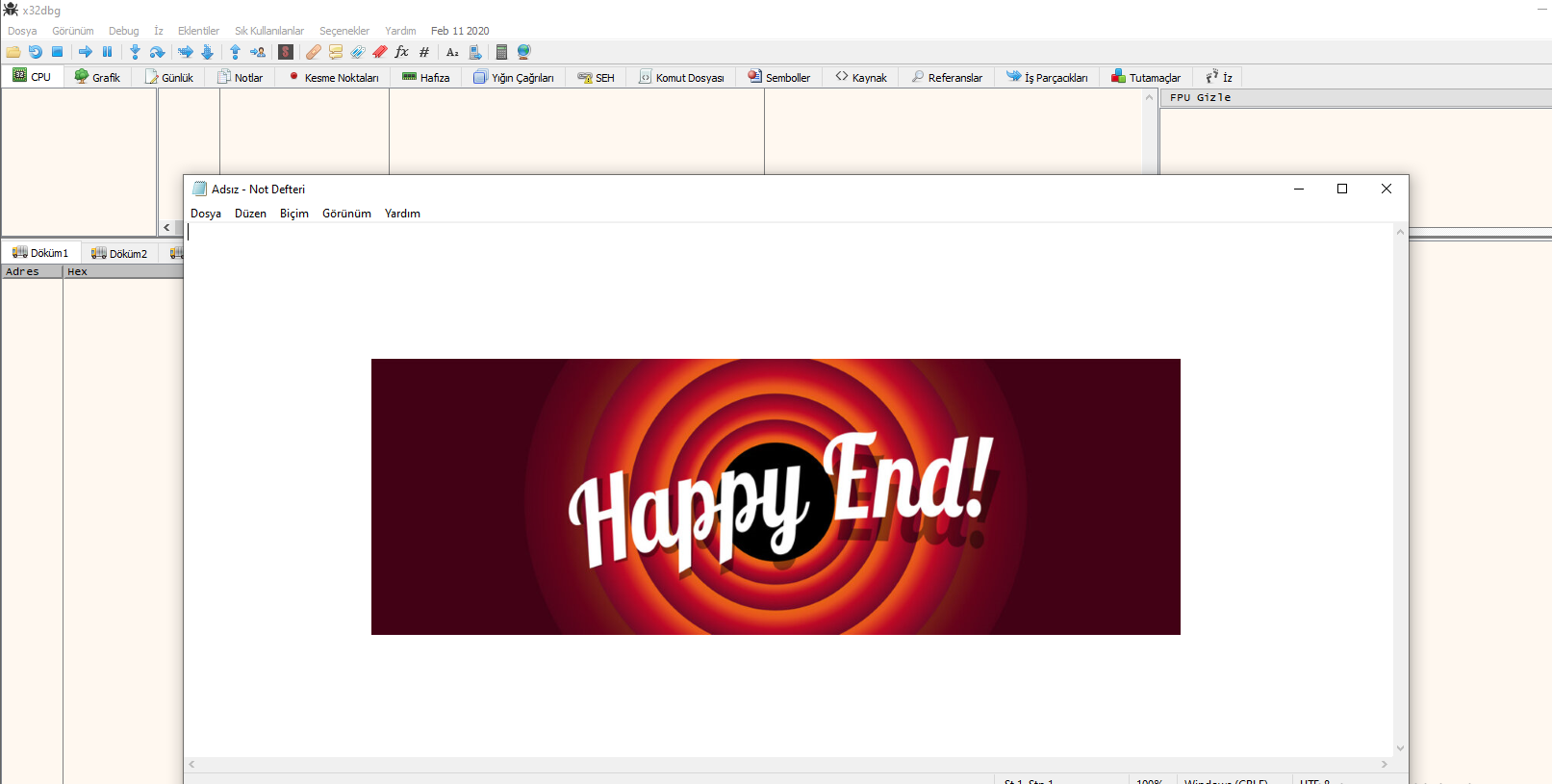Open the String references Az icon
This screenshot has height=784, width=1552.
click(452, 52)
